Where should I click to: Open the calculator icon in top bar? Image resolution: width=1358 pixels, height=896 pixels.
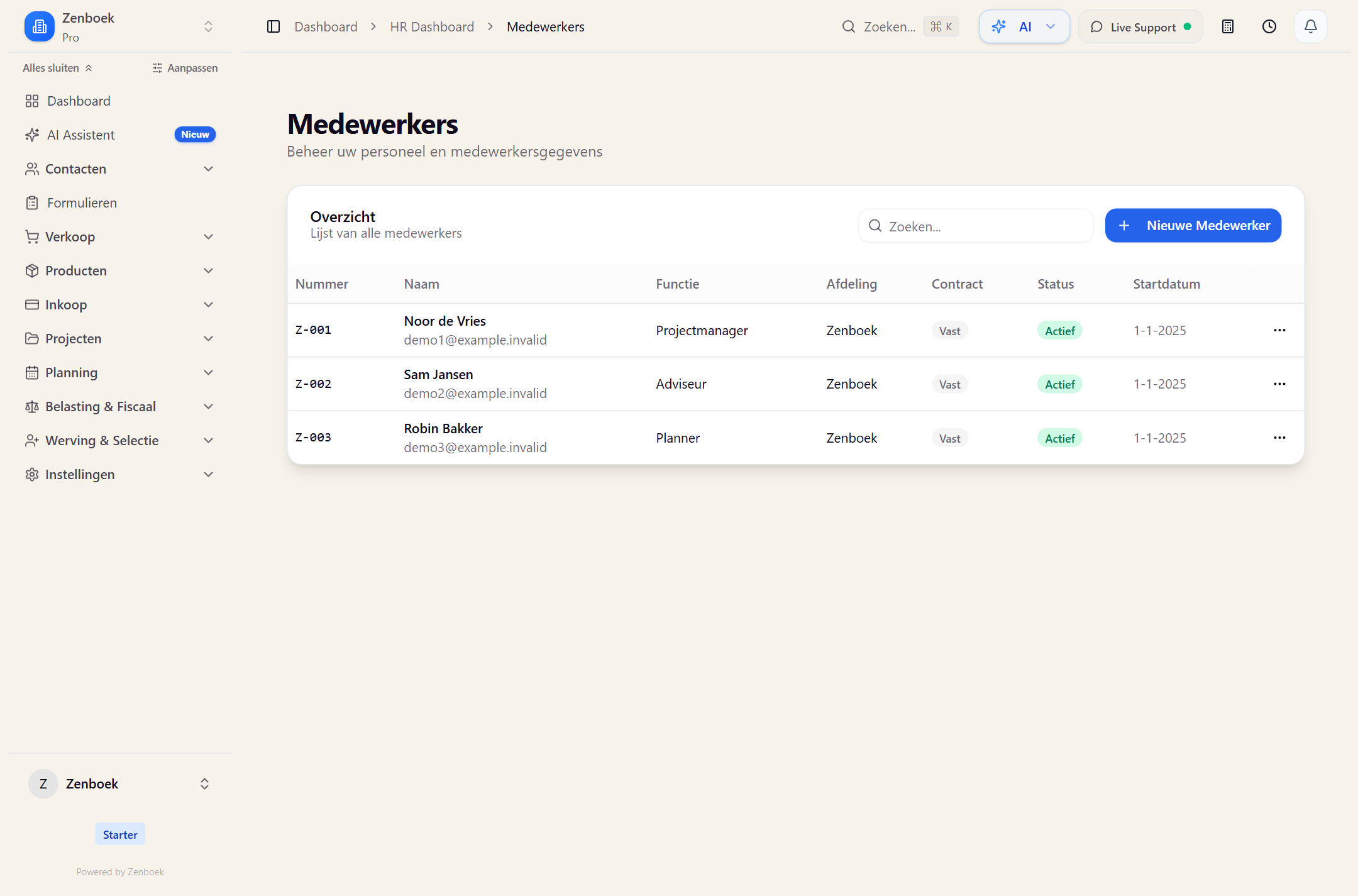(1228, 26)
